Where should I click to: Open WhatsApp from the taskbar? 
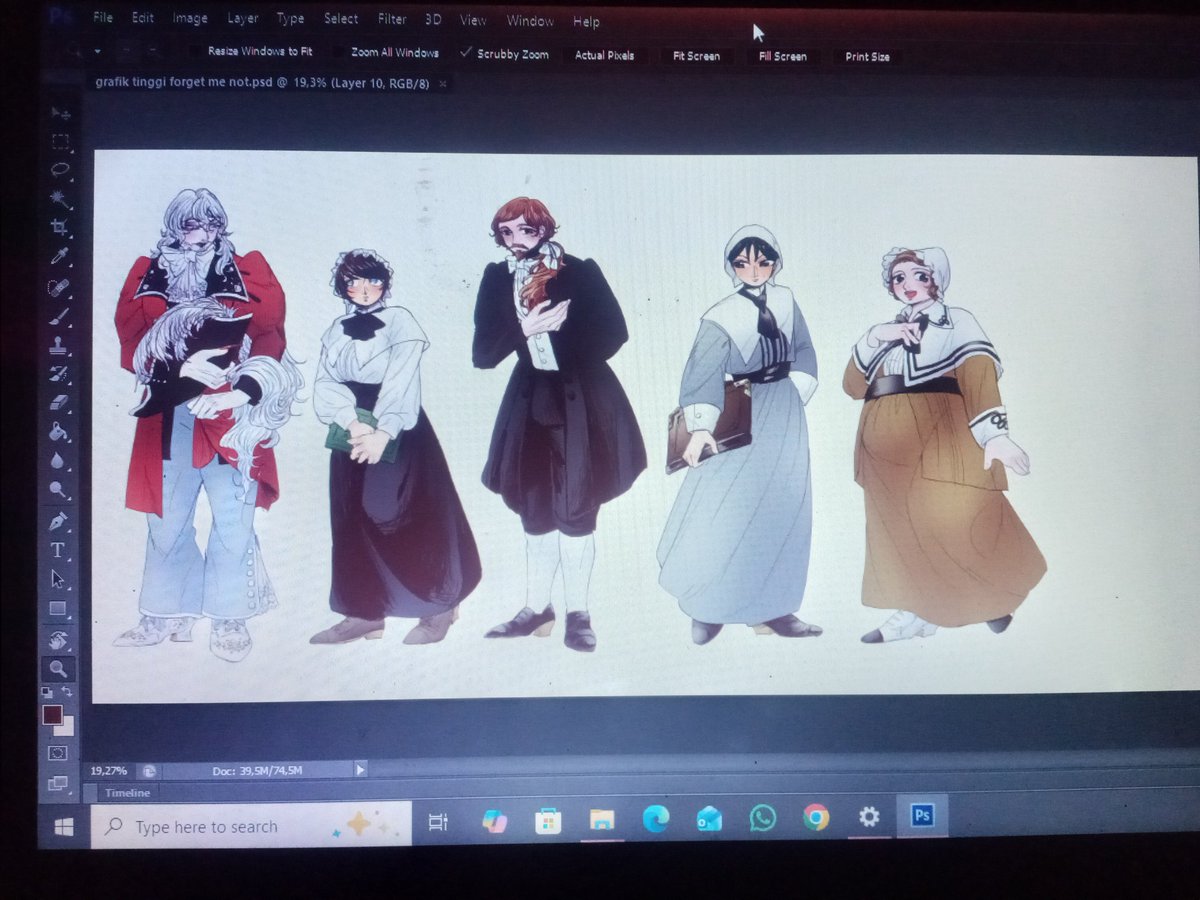763,818
